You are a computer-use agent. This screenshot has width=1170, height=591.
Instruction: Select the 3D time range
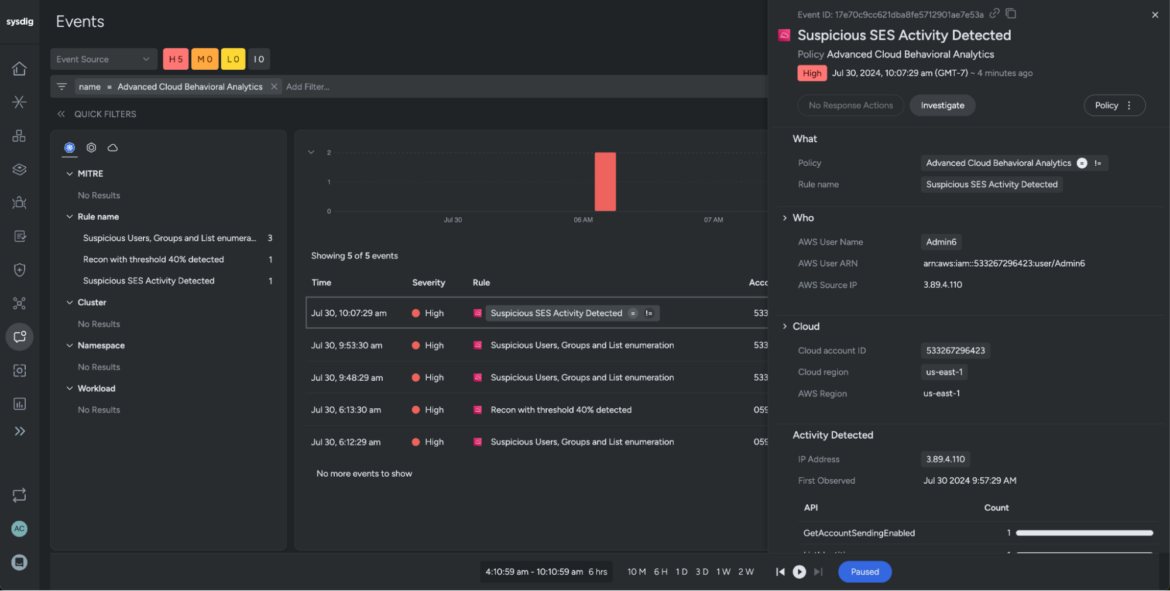[x=702, y=572]
